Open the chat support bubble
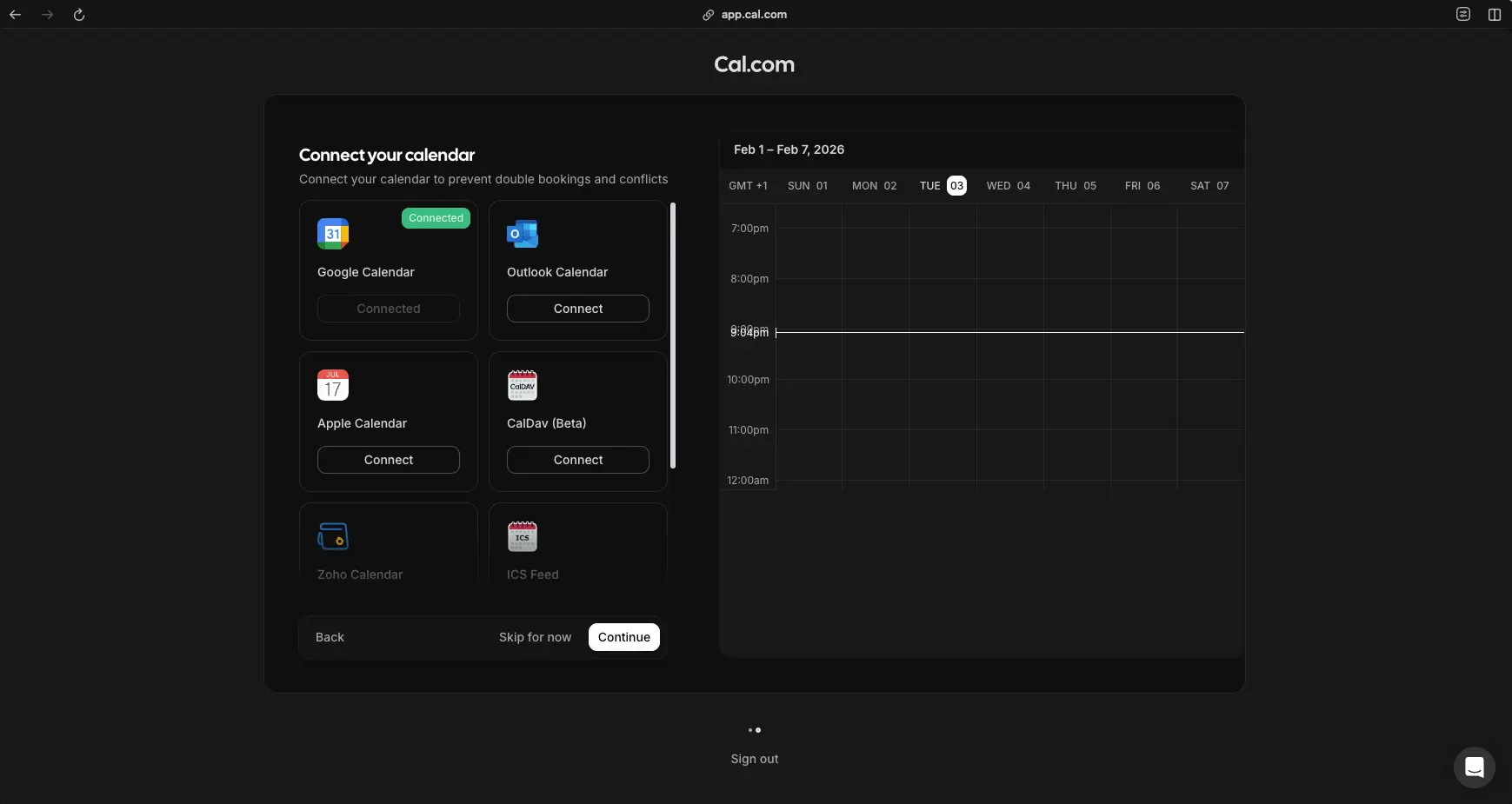The image size is (1512, 804). point(1474,767)
